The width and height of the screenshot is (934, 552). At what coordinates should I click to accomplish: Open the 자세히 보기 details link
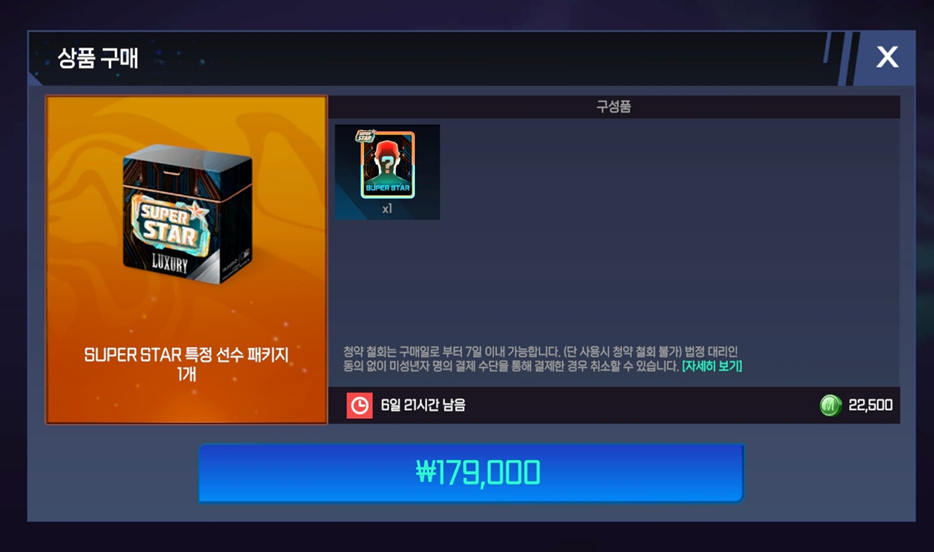coord(712,366)
